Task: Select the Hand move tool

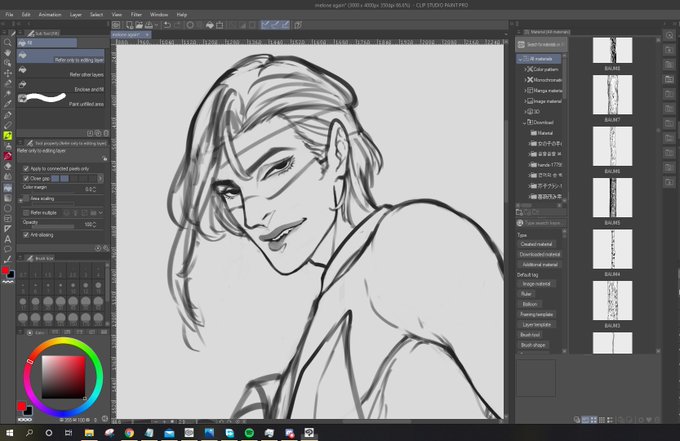Action: 7,52
